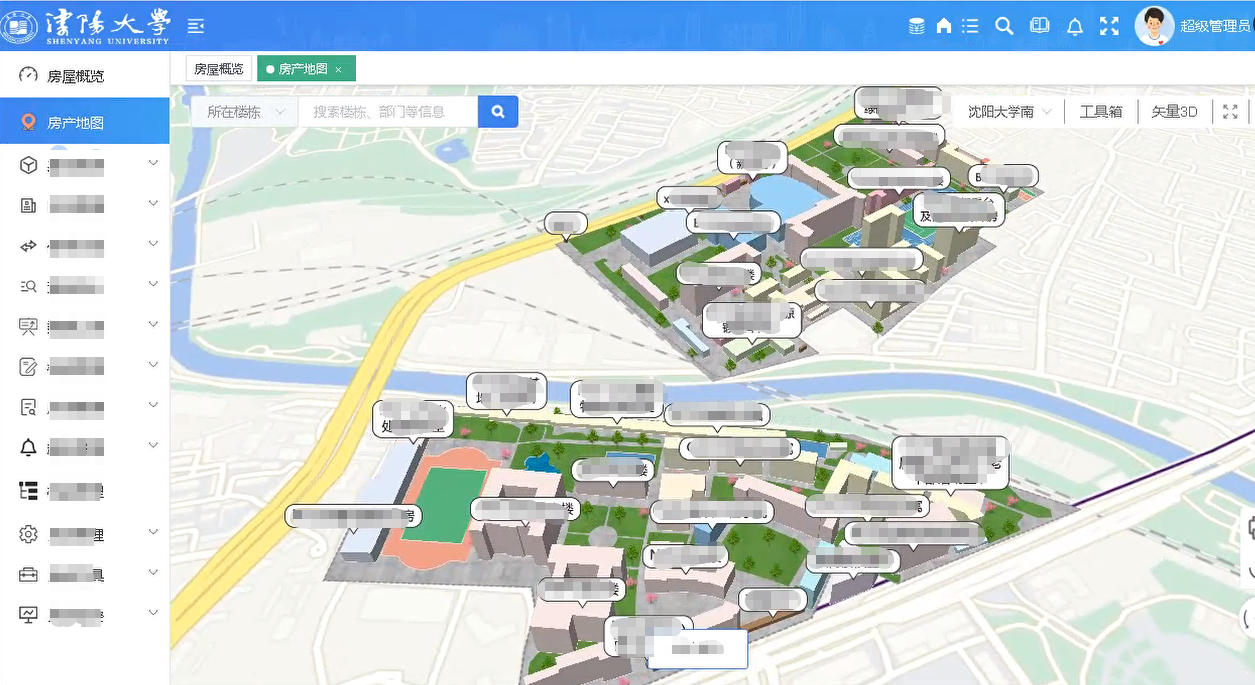Expand the gear settings sidebar menu group
Image resolution: width=1255 pixels, height=685 pixels.
[x=85, y=534]
